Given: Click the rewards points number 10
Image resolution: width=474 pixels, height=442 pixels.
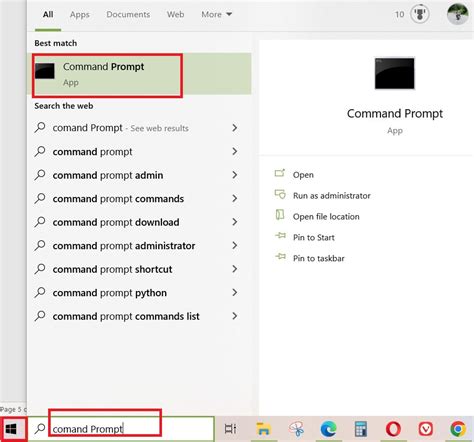Looking at the screenshot, I should 399,14.
